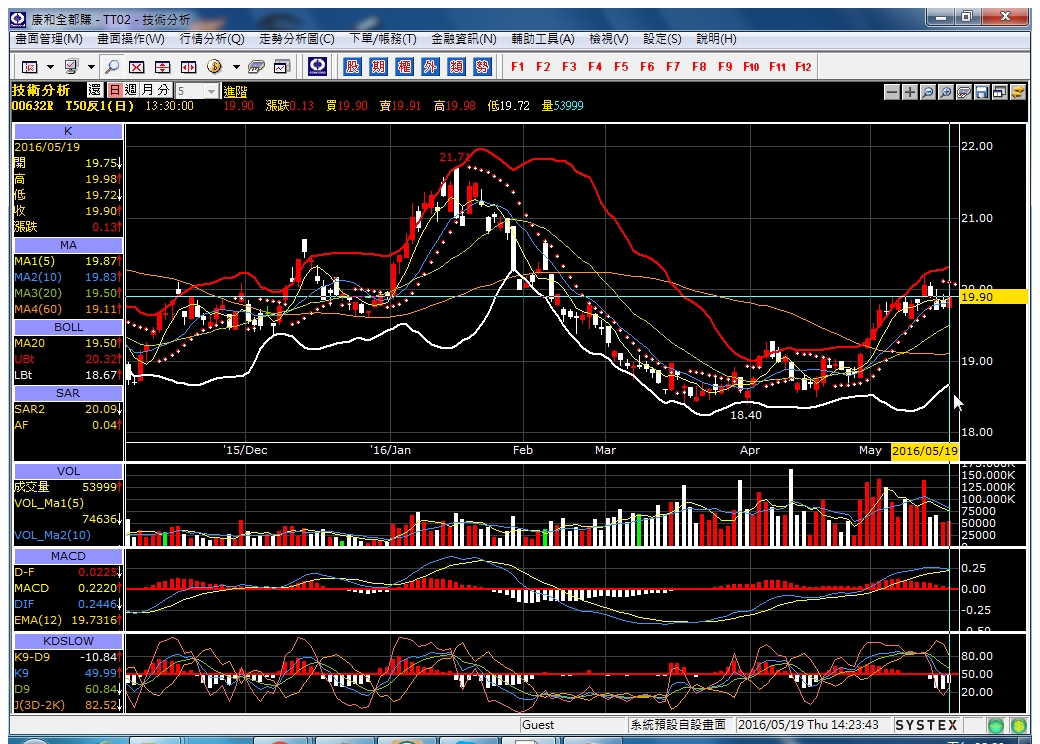The image size is (1040, 744).
Task: Click the zoom out magnifier above the chart
Action: 928,92
